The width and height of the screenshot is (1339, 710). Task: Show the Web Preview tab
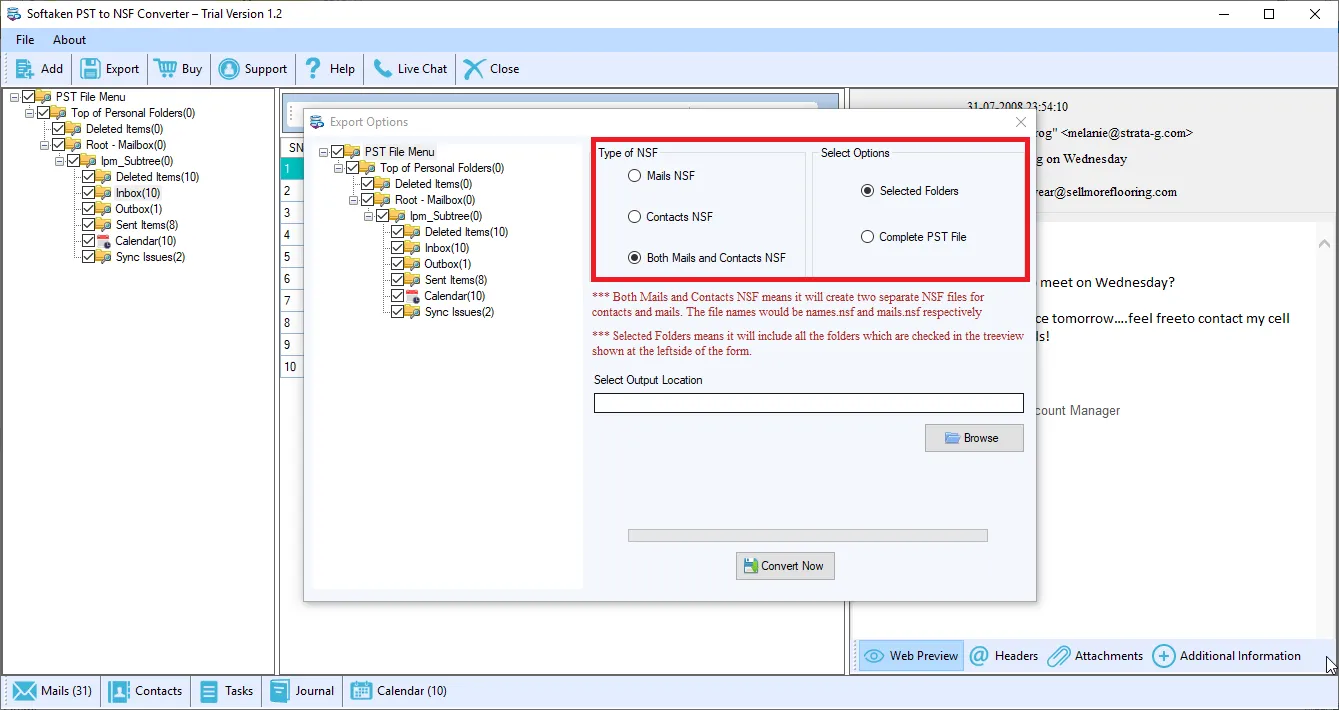tap(911, 656)
